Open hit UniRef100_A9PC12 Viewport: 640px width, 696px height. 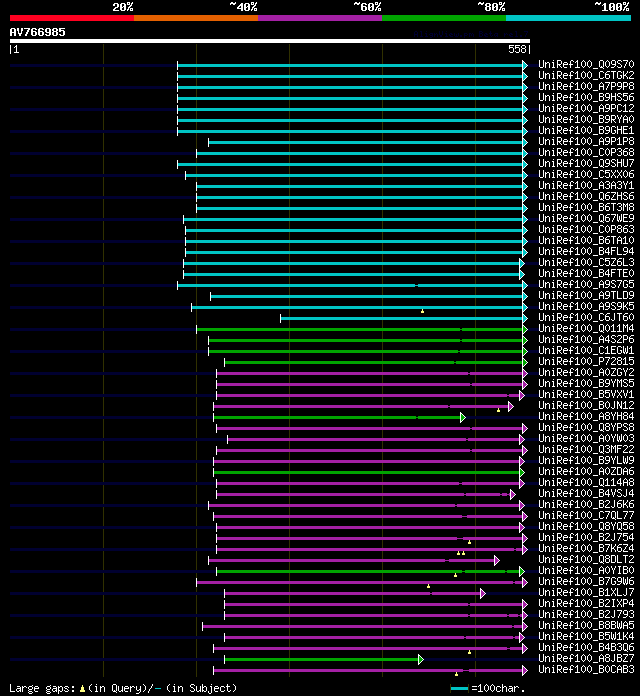[x=586, y=109]
